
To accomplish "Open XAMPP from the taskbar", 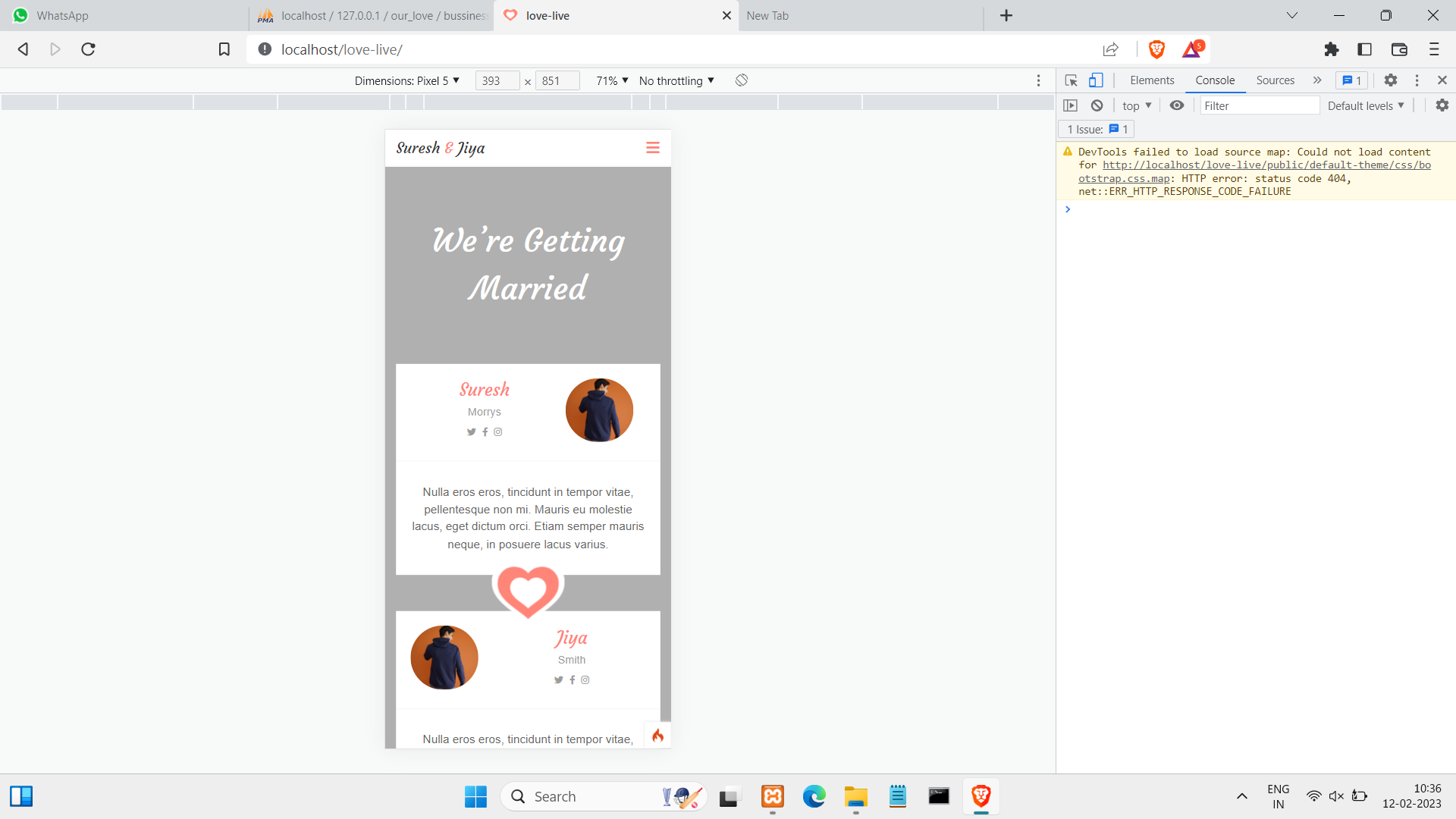I will 773,796.
